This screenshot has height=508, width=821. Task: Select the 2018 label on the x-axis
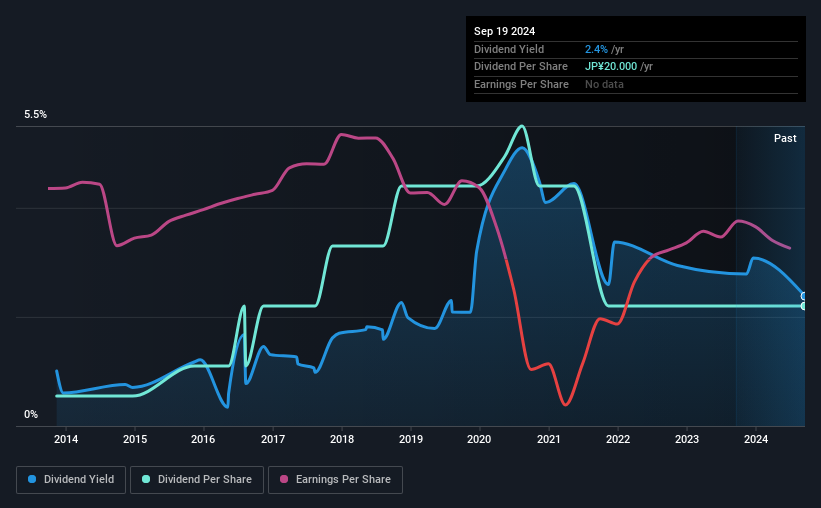click(342, 439)
